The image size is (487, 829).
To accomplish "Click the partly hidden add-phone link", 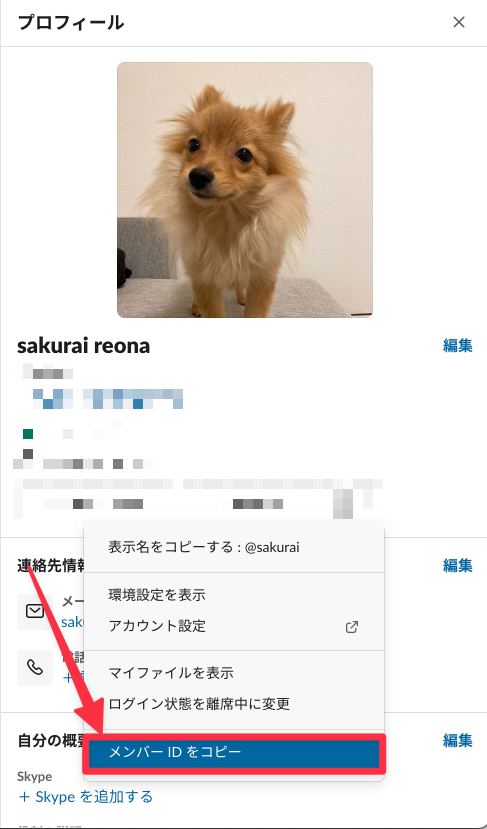I will click(x=73, y=677).
